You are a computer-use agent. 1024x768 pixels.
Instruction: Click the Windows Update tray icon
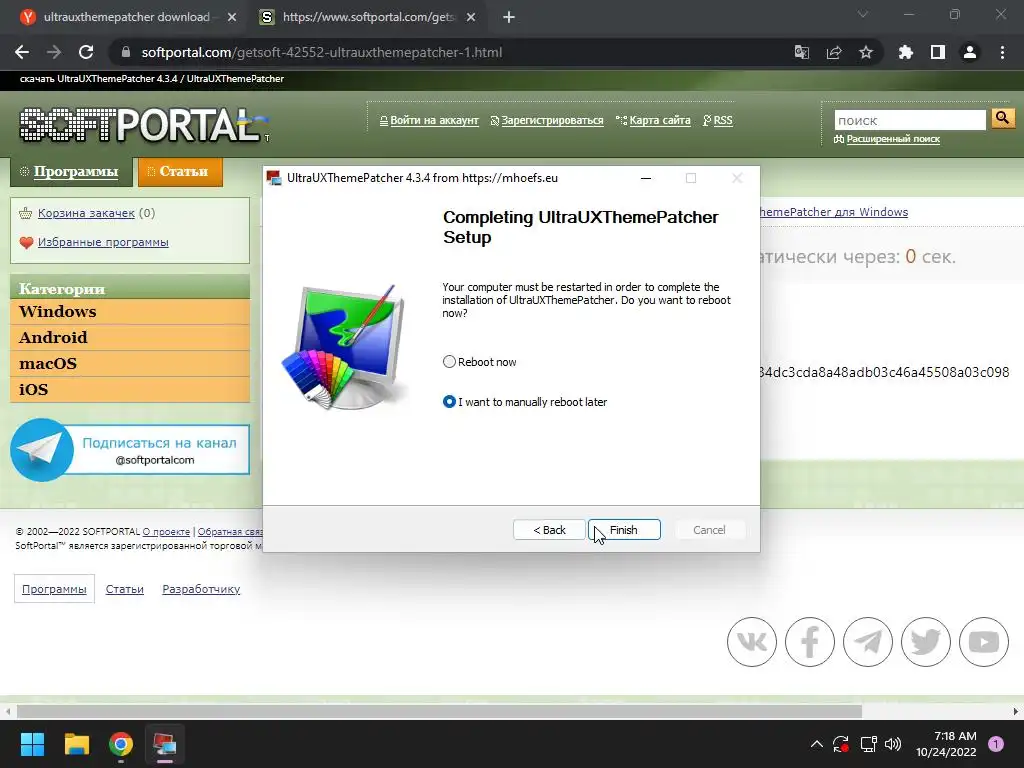click(841, 744)
